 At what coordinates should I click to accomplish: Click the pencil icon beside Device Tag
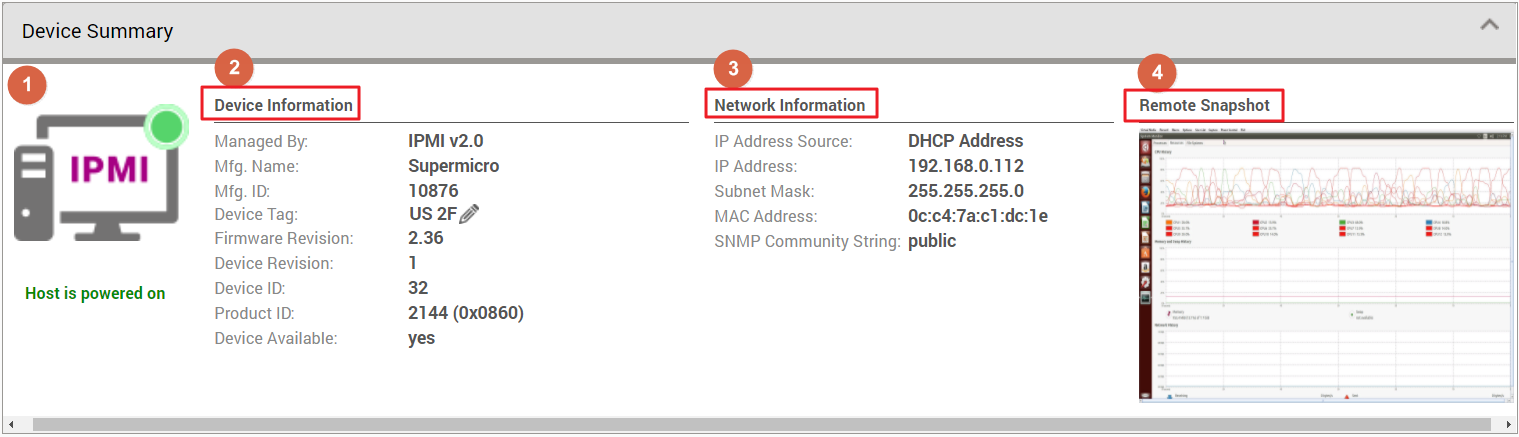tap(470, 214)
